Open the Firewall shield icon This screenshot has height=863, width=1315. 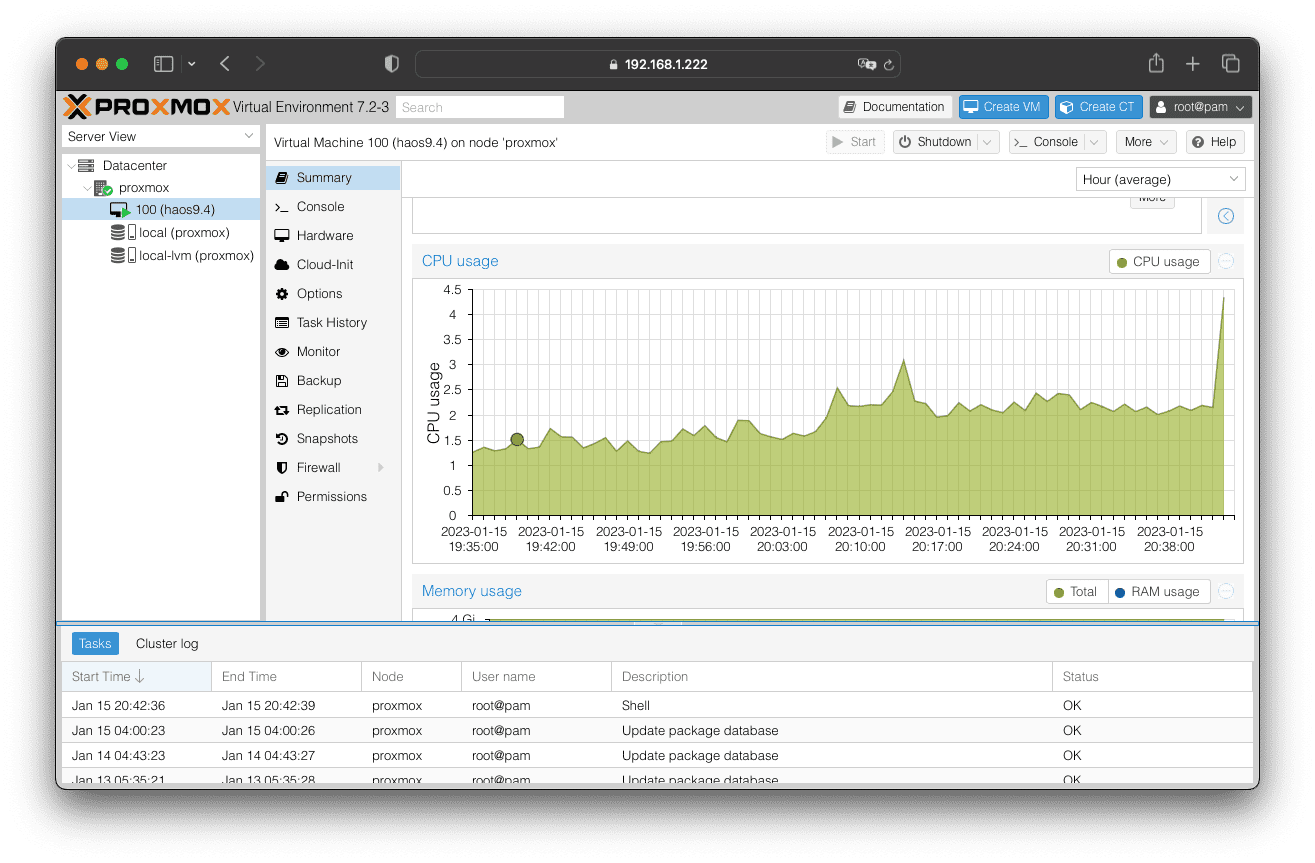click(281, 468)
